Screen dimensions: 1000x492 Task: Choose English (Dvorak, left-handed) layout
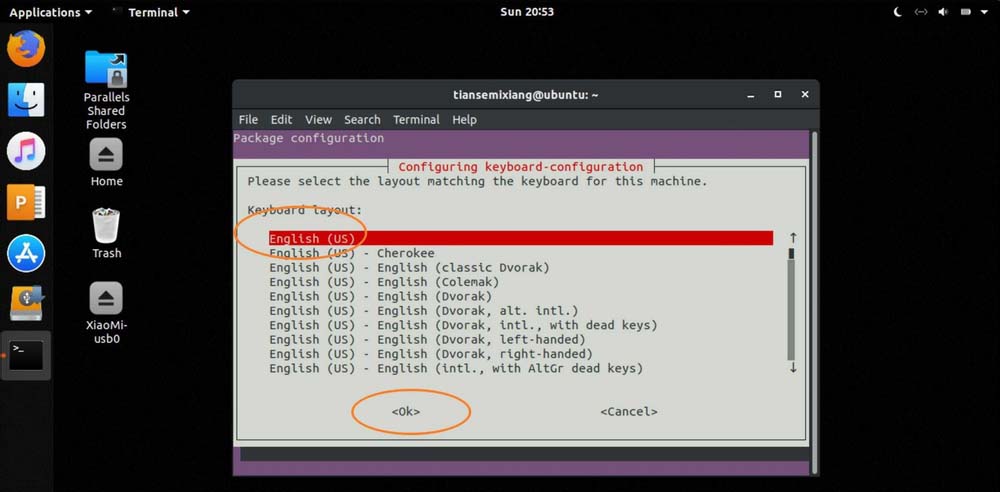point(427,339)
